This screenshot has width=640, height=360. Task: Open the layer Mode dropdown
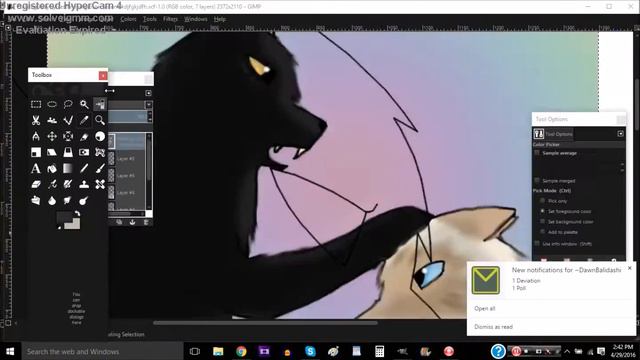[x=149, y=105]
